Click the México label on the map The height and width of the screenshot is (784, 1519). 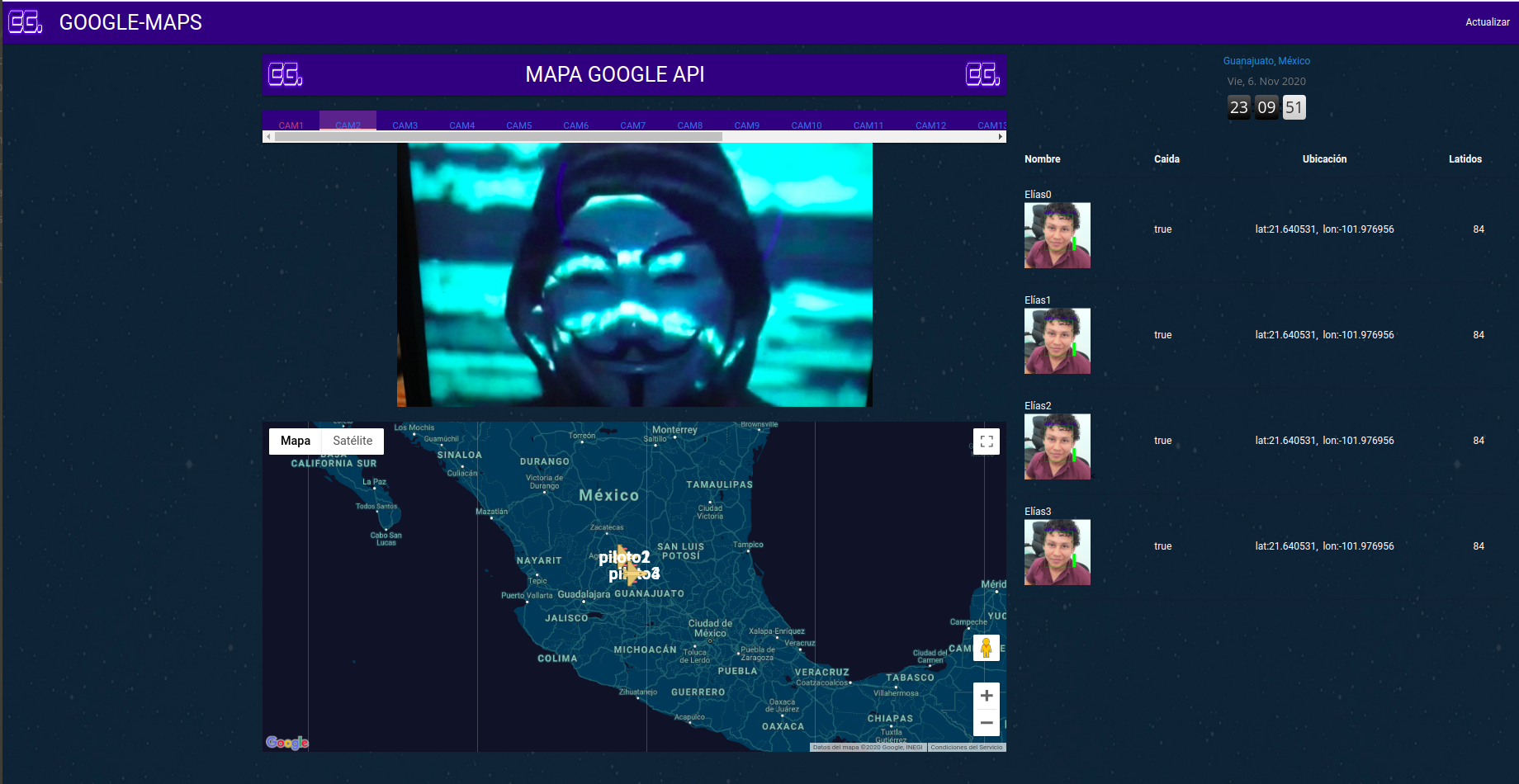[x=609, y=495]
